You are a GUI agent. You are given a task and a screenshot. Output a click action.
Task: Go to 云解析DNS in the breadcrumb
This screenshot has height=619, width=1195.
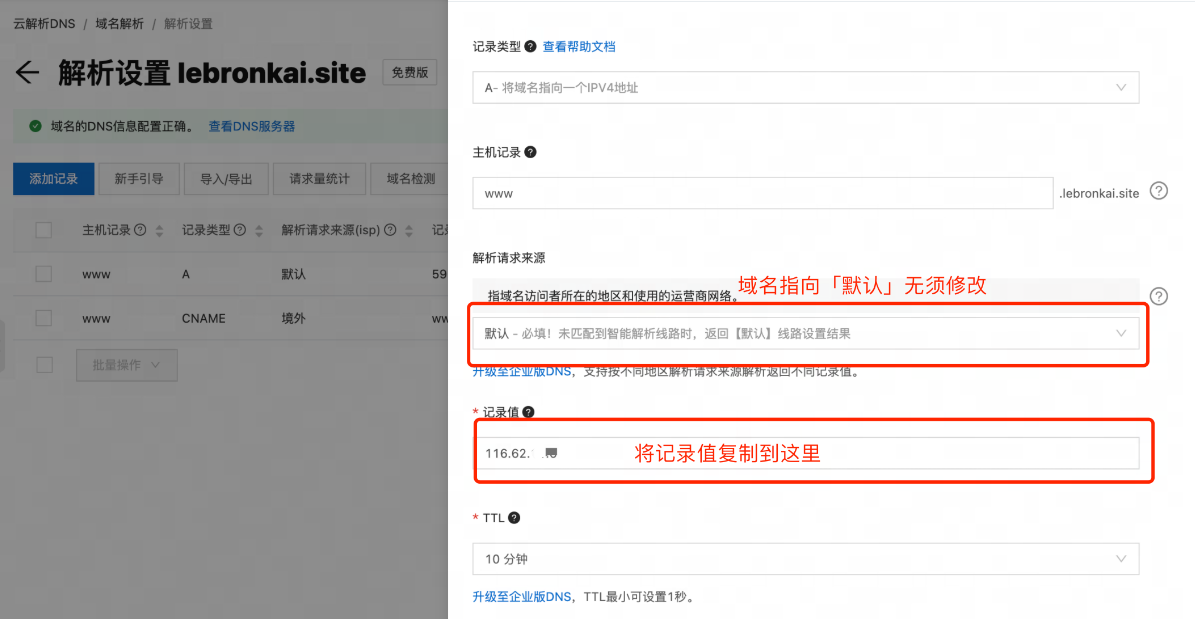(44, 23)
